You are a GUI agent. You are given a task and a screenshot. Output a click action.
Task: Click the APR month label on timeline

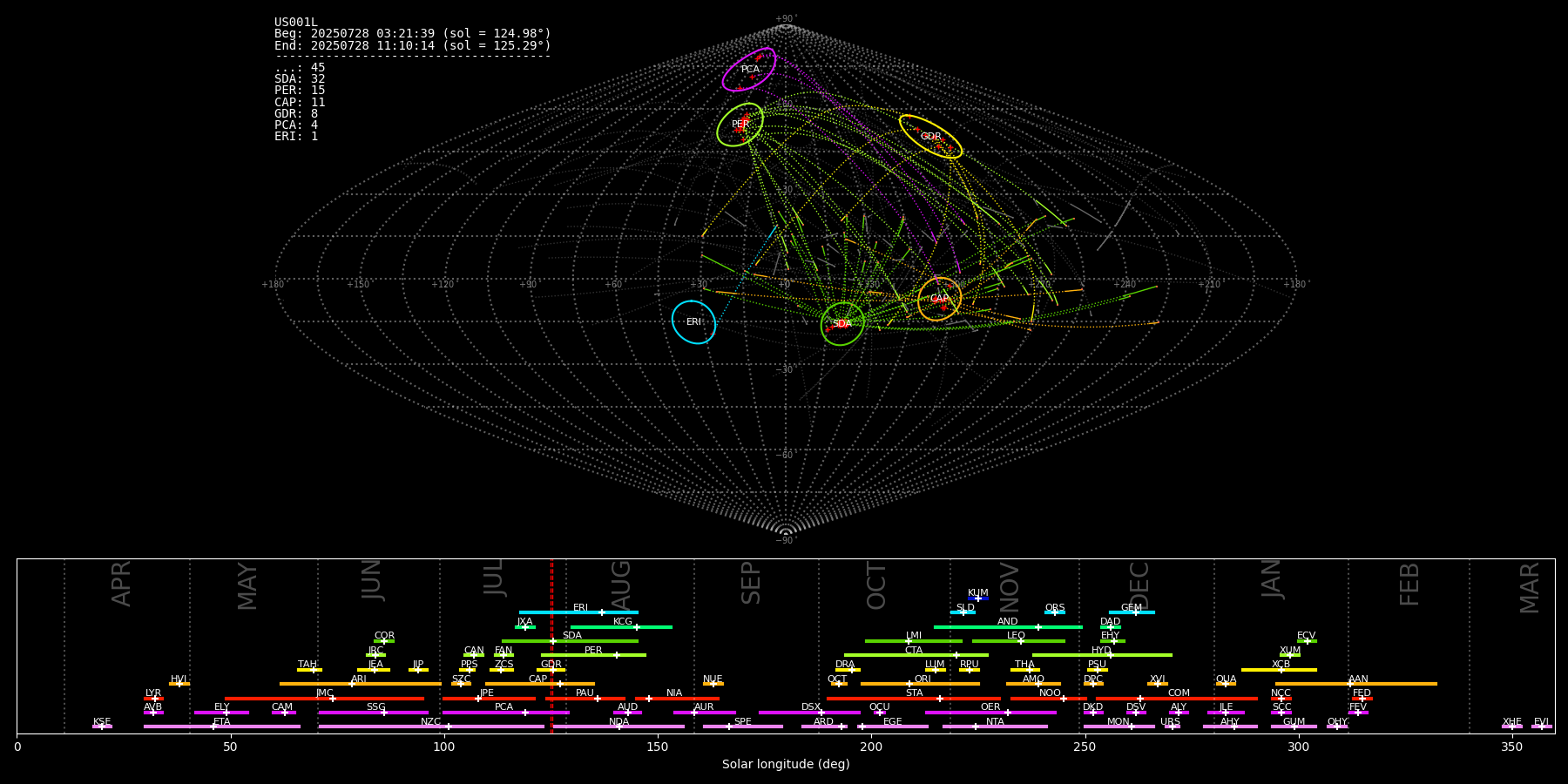(121, 584)
